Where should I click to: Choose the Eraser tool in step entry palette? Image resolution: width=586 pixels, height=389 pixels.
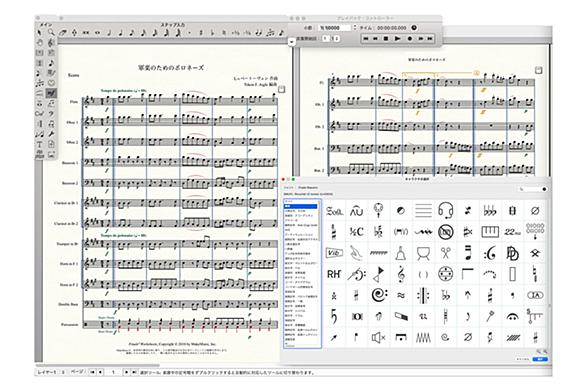63,33
